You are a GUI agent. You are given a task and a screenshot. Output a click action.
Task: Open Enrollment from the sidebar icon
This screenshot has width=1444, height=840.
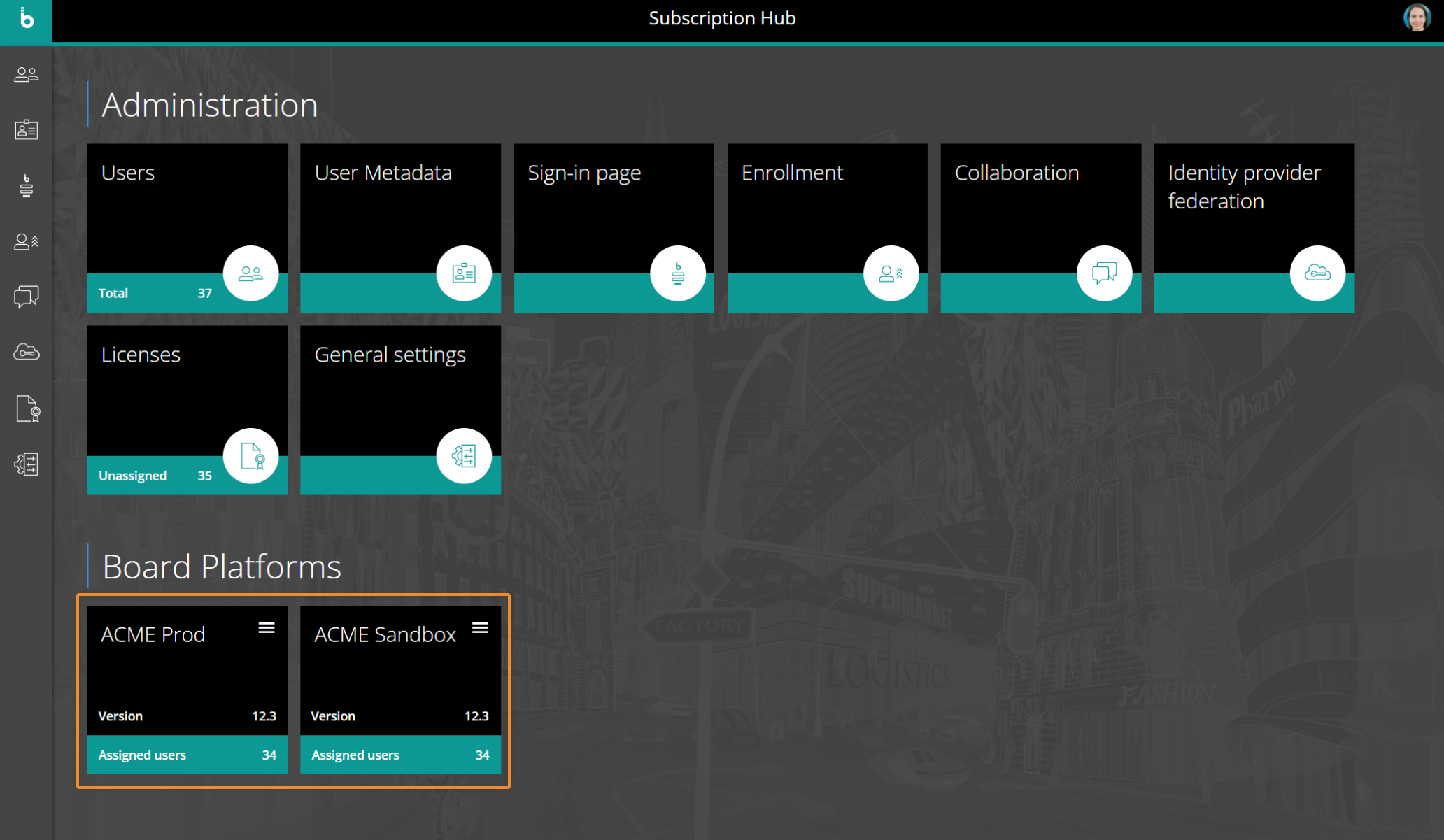tap(26, 241)
